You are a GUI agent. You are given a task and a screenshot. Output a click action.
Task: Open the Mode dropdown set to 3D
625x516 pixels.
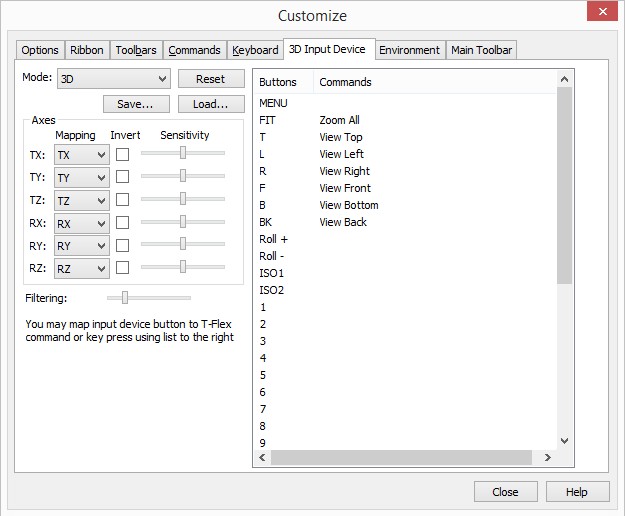coord(113,79)
